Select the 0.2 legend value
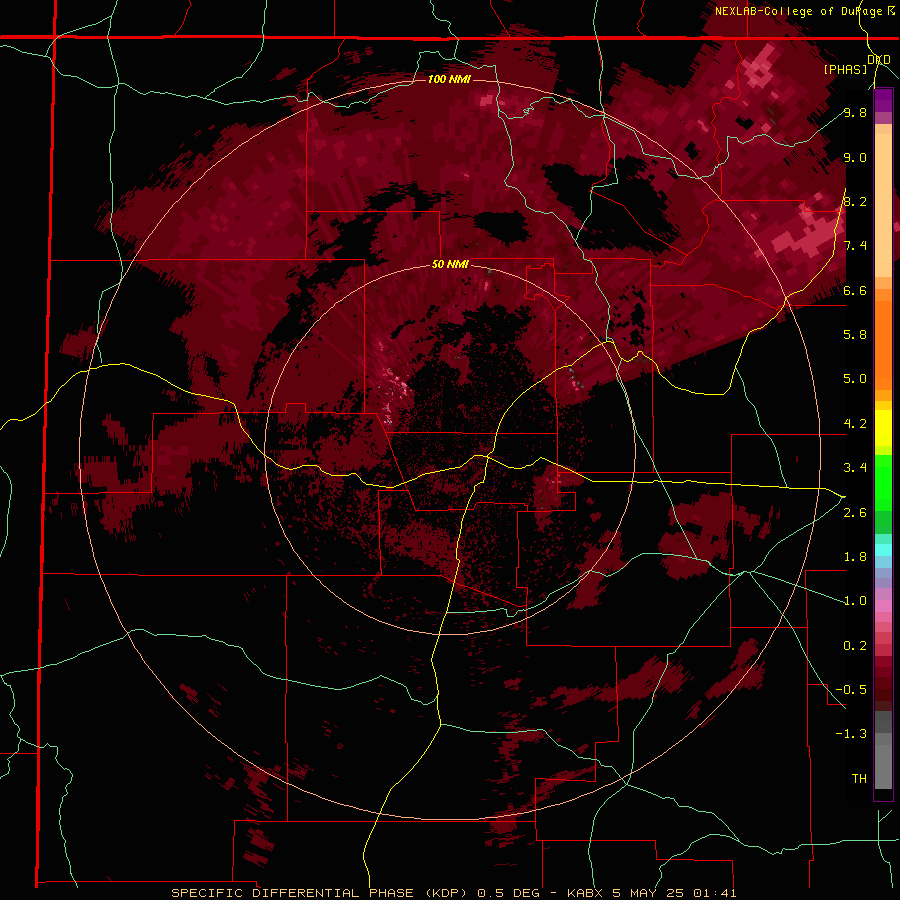This screenshot has width=900, height=900. [855, 646]
